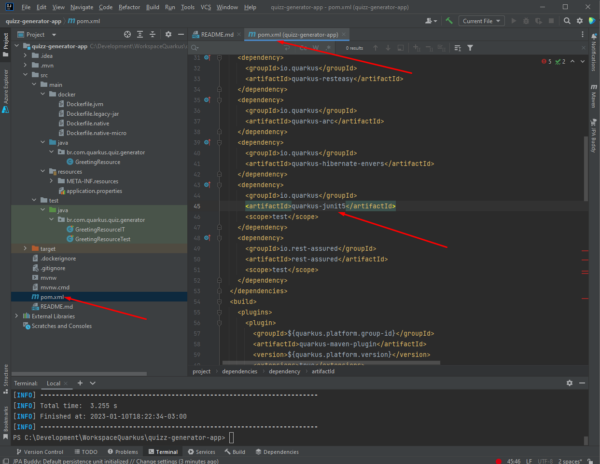Expand META-INF.resources folder

51,181
